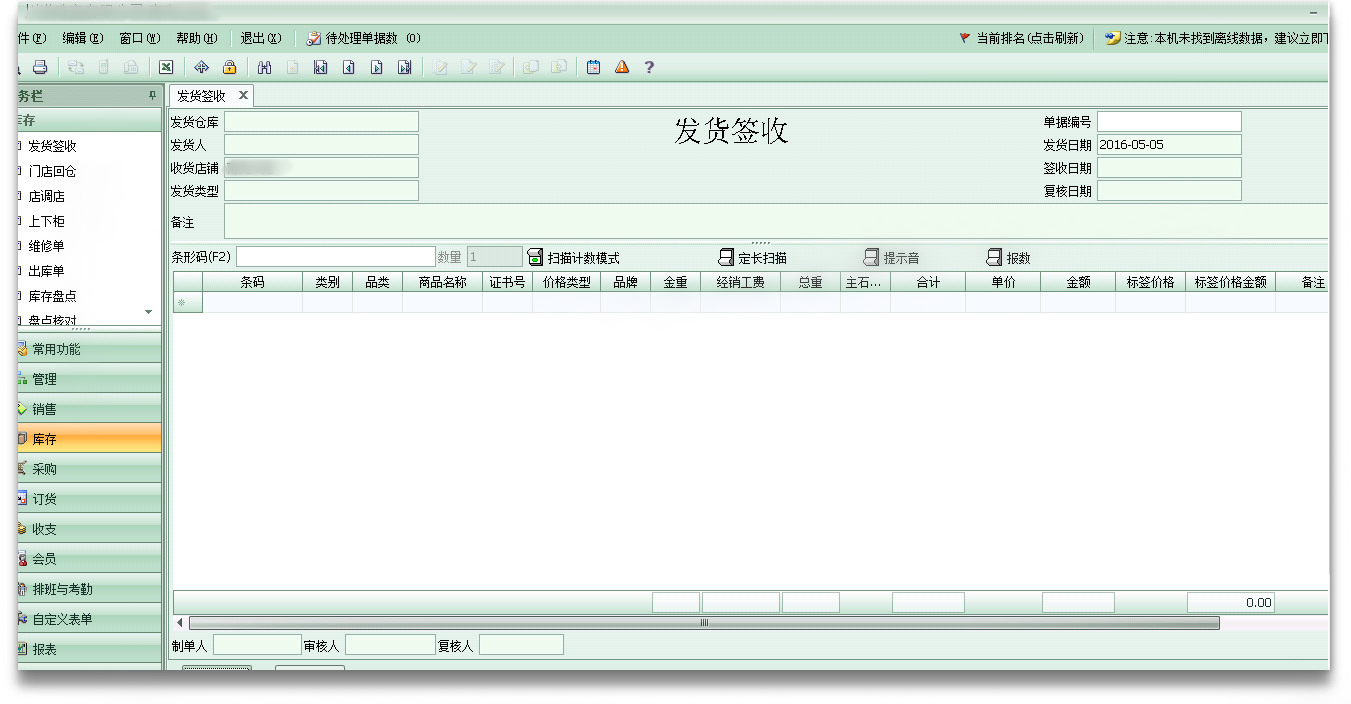Viewport: 1351px width, 704px height.
Task: Expand the 销售 sidebar section
Action: (x=89, y=409)
